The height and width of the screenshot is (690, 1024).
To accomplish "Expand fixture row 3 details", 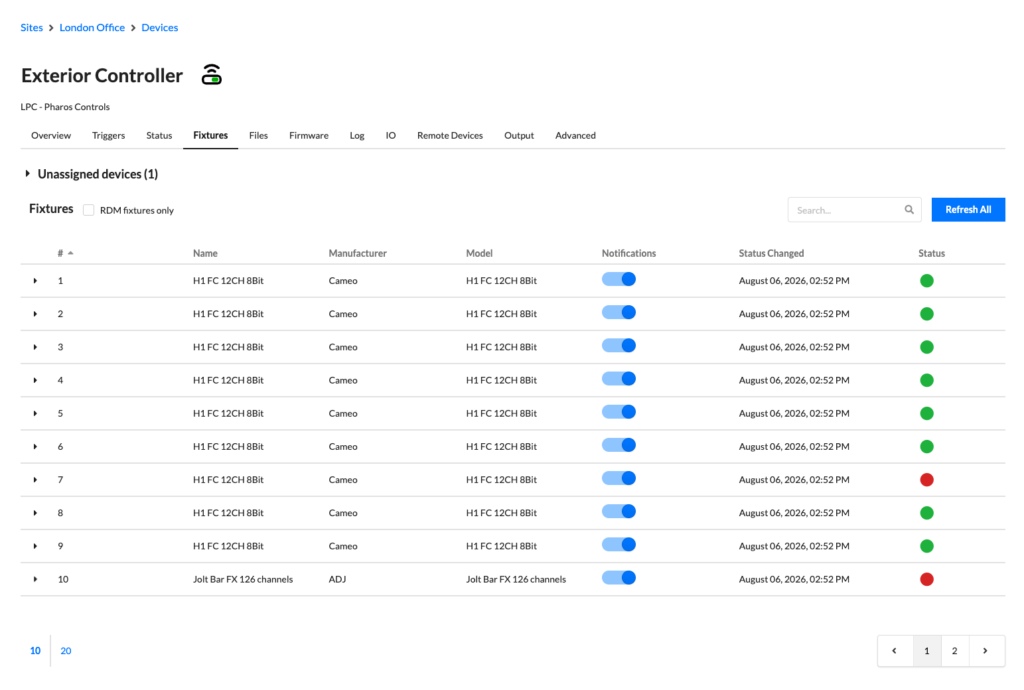I will pyautogui.click(x=35, y=347).
